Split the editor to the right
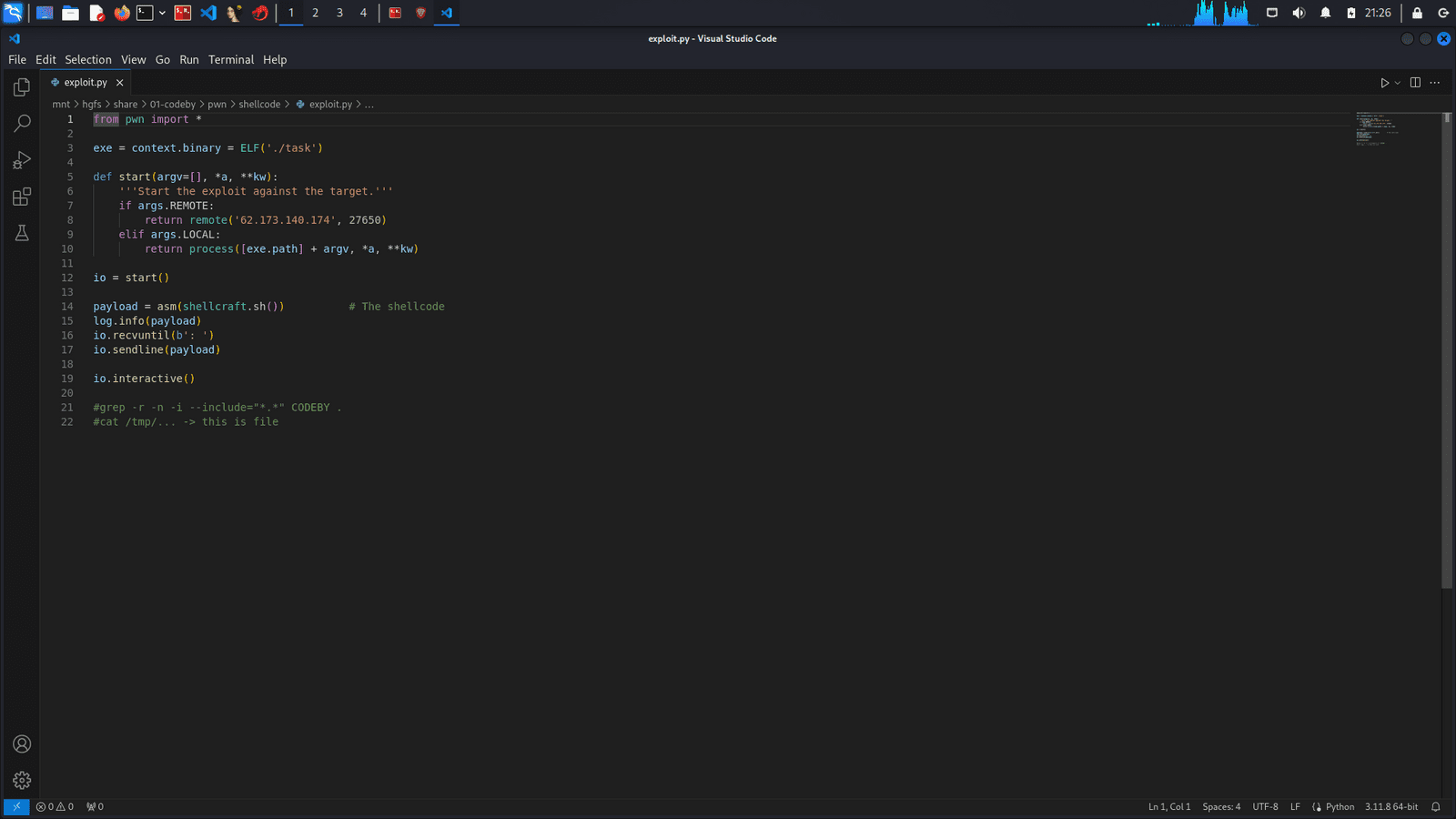The height and width of the screenshot is (819, 1456). pos(1415,83)
